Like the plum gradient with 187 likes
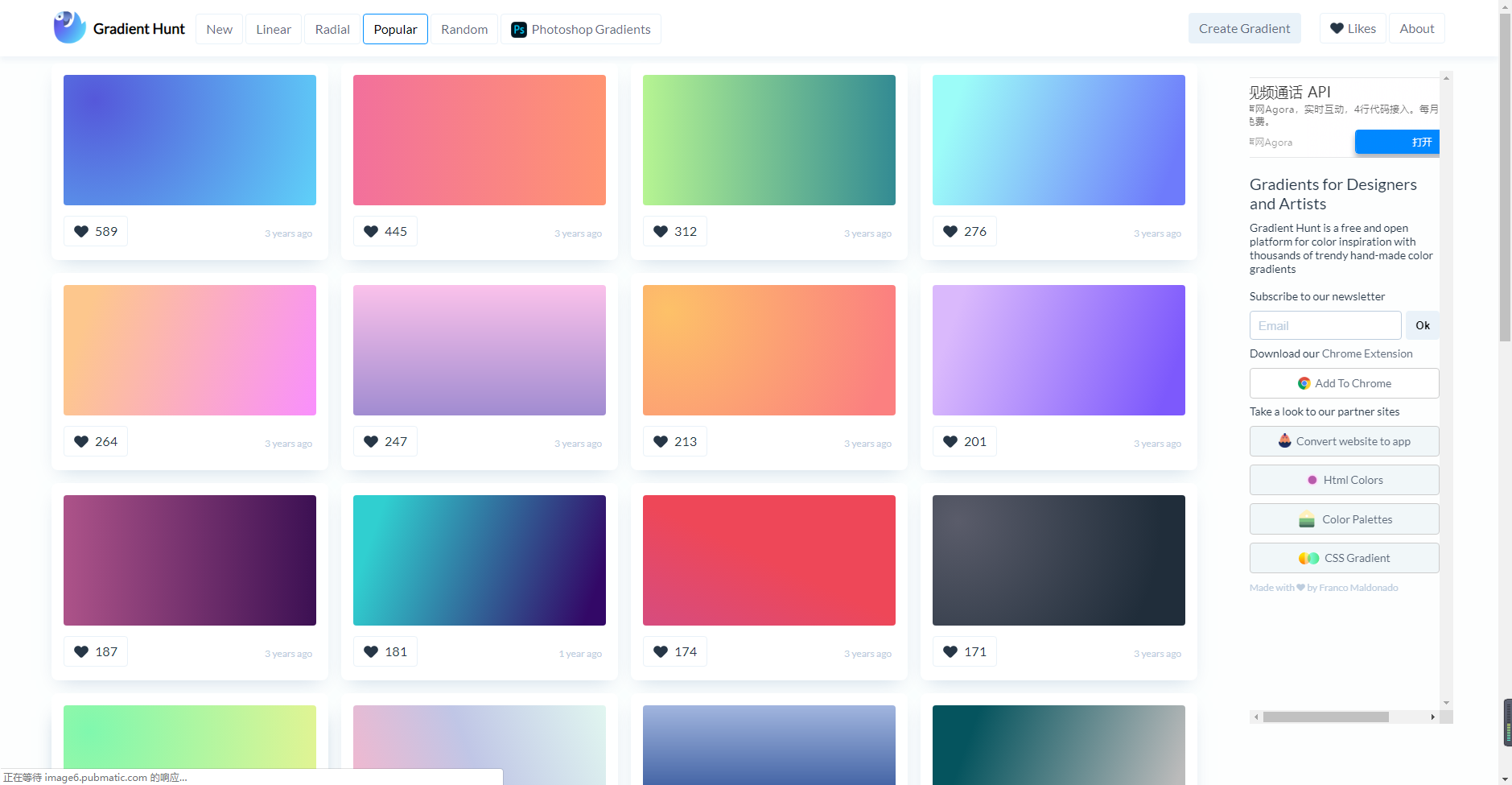The image size is (1512, 785). pyautogui.click(x=96, y=651)
